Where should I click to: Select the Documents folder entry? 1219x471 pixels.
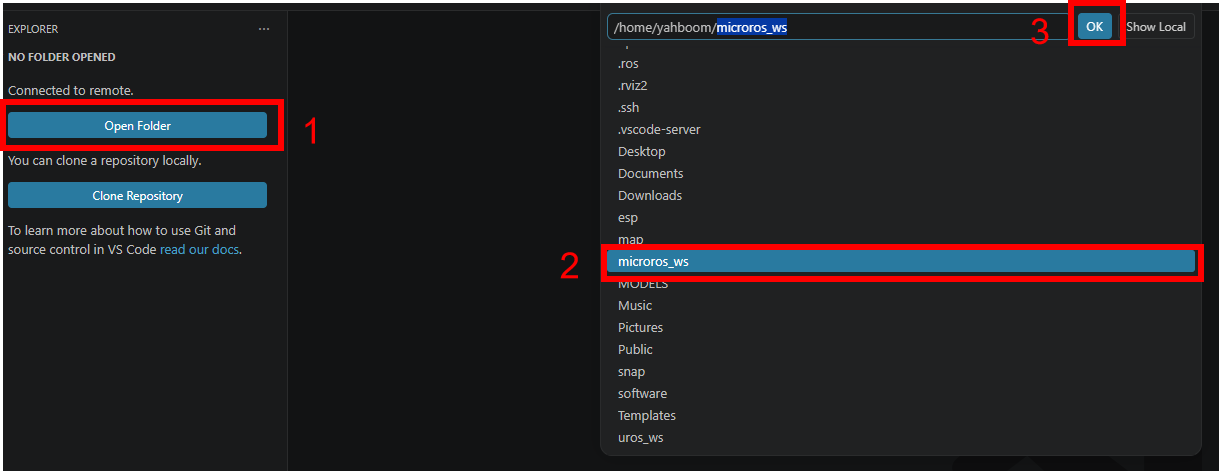click(901, 173)
